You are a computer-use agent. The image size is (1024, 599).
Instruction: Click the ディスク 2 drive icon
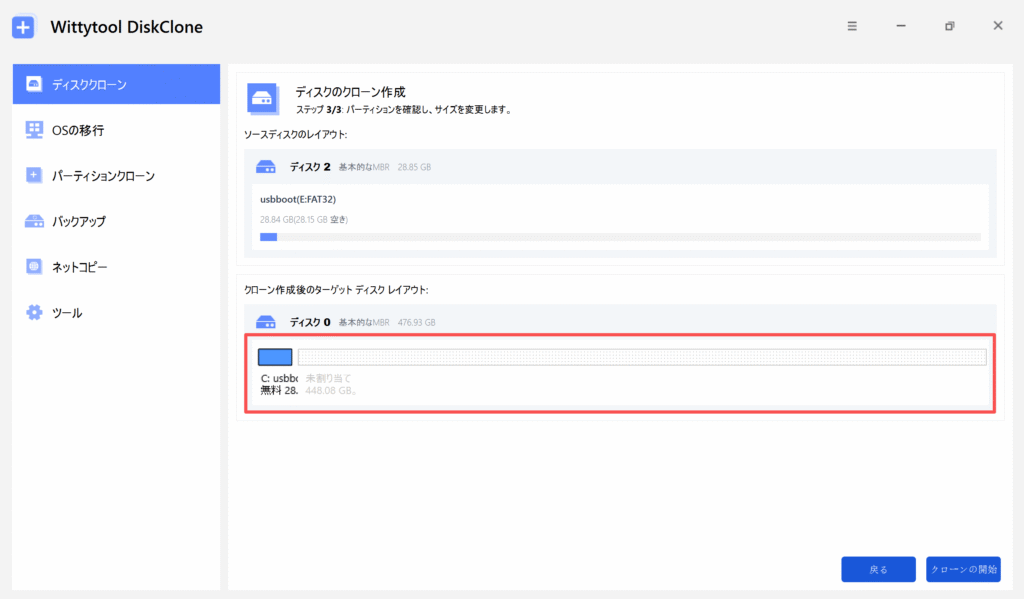click(266, 167)
